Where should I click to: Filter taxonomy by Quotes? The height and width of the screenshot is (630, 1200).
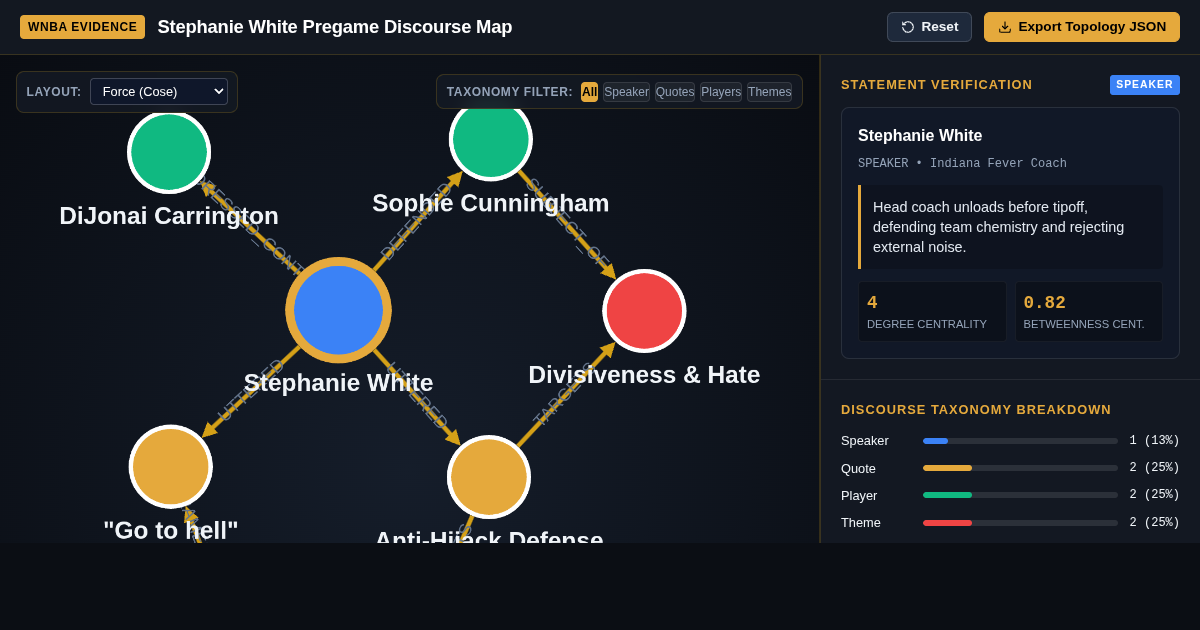[675, 92]
